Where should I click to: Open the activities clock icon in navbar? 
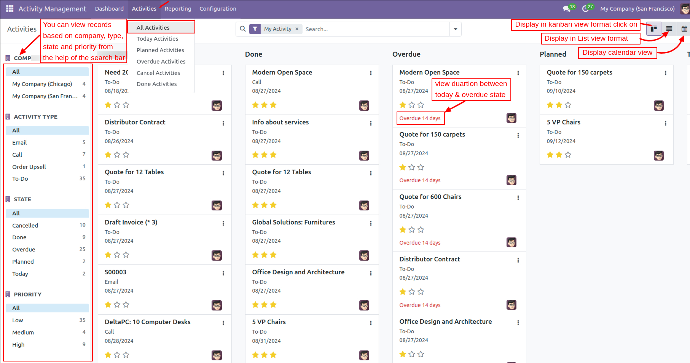[586, 8]
